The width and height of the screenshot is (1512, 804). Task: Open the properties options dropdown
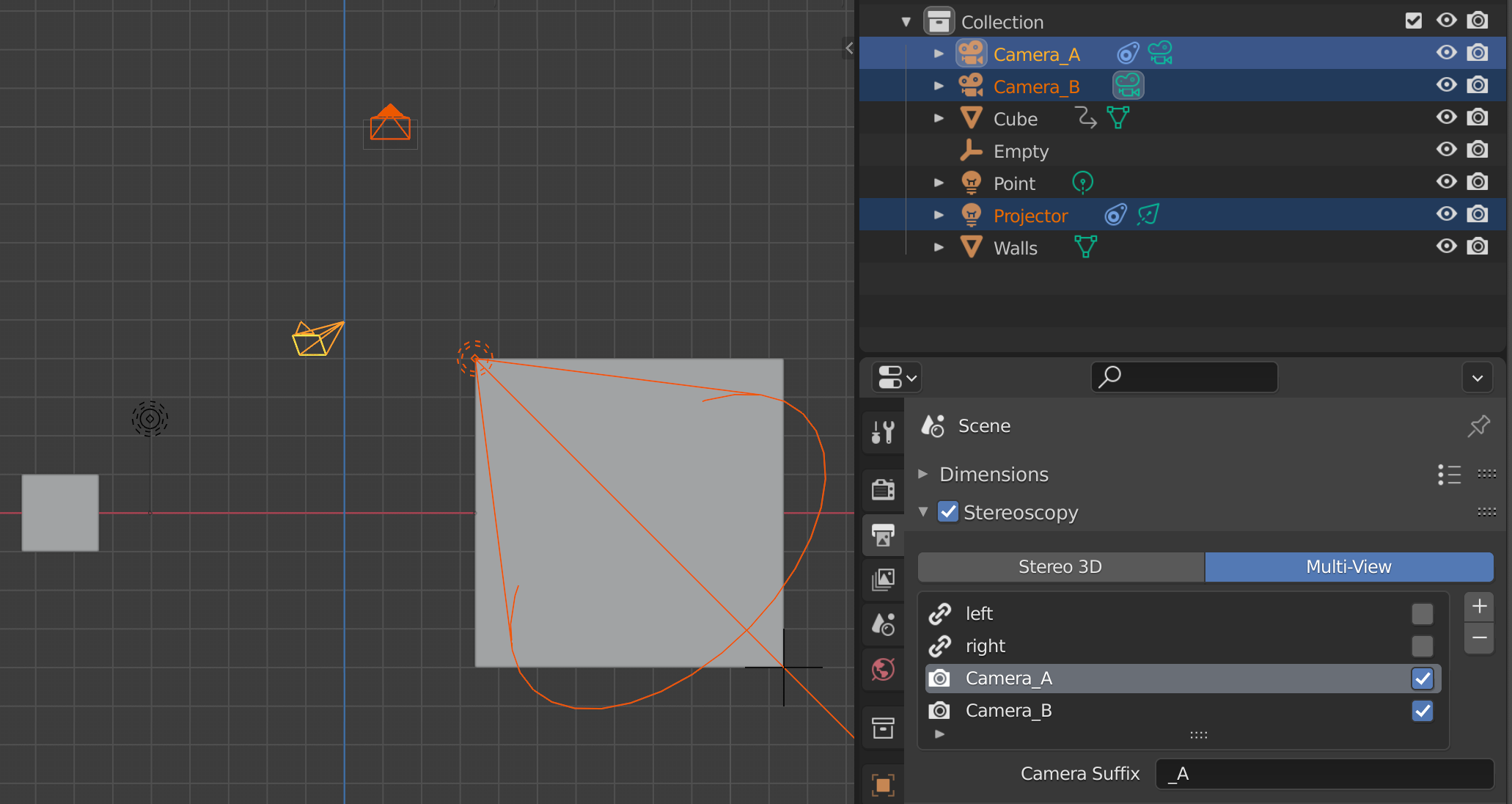pos(1478,378)
